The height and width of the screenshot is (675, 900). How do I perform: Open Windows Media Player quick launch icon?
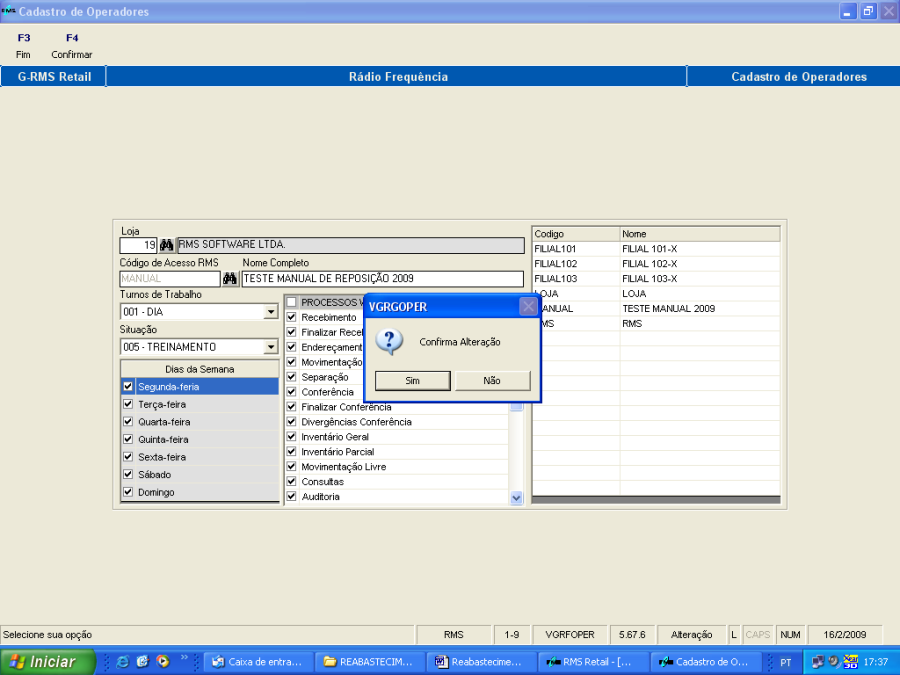pos(163,662)
